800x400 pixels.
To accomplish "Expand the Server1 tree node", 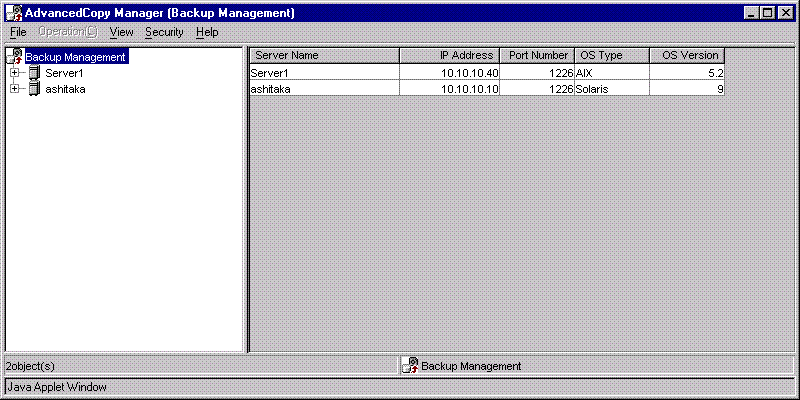I will coord(14,73).
